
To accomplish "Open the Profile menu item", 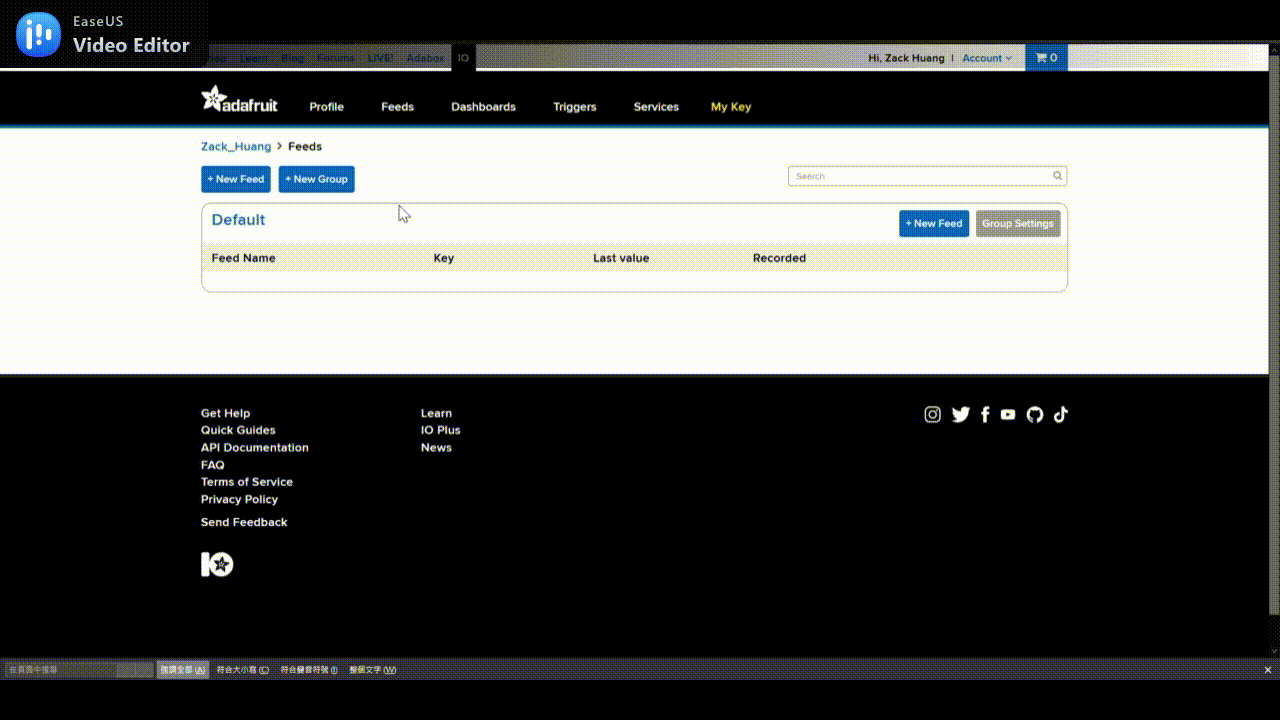I will pyautogui.click(x=326, y=107).
